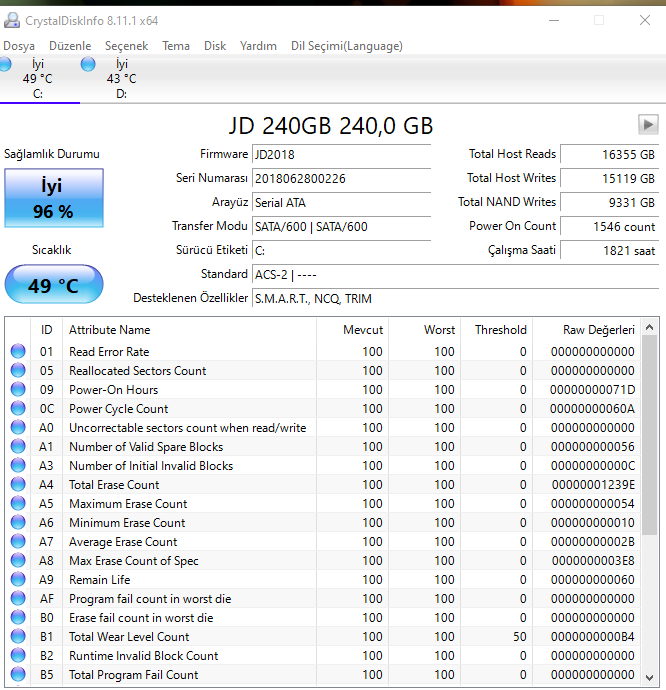
Task: Click the C: drive status orb icon
Action: (5, 65)
